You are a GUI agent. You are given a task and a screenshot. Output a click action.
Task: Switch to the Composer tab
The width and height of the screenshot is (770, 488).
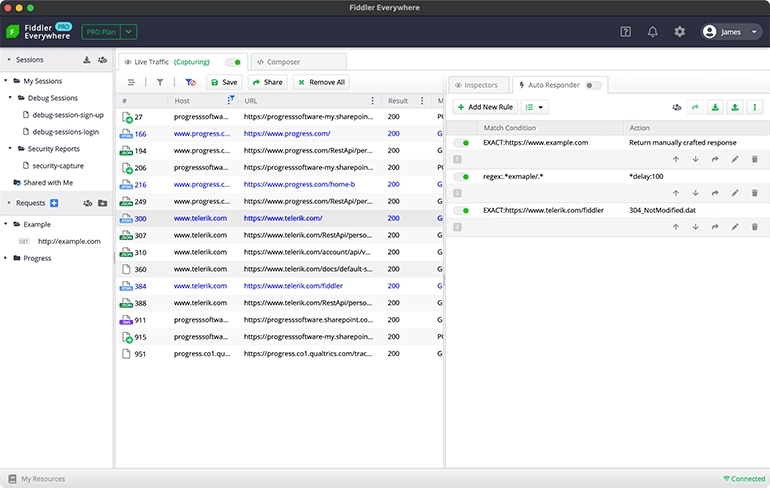[x=299, y=62]
